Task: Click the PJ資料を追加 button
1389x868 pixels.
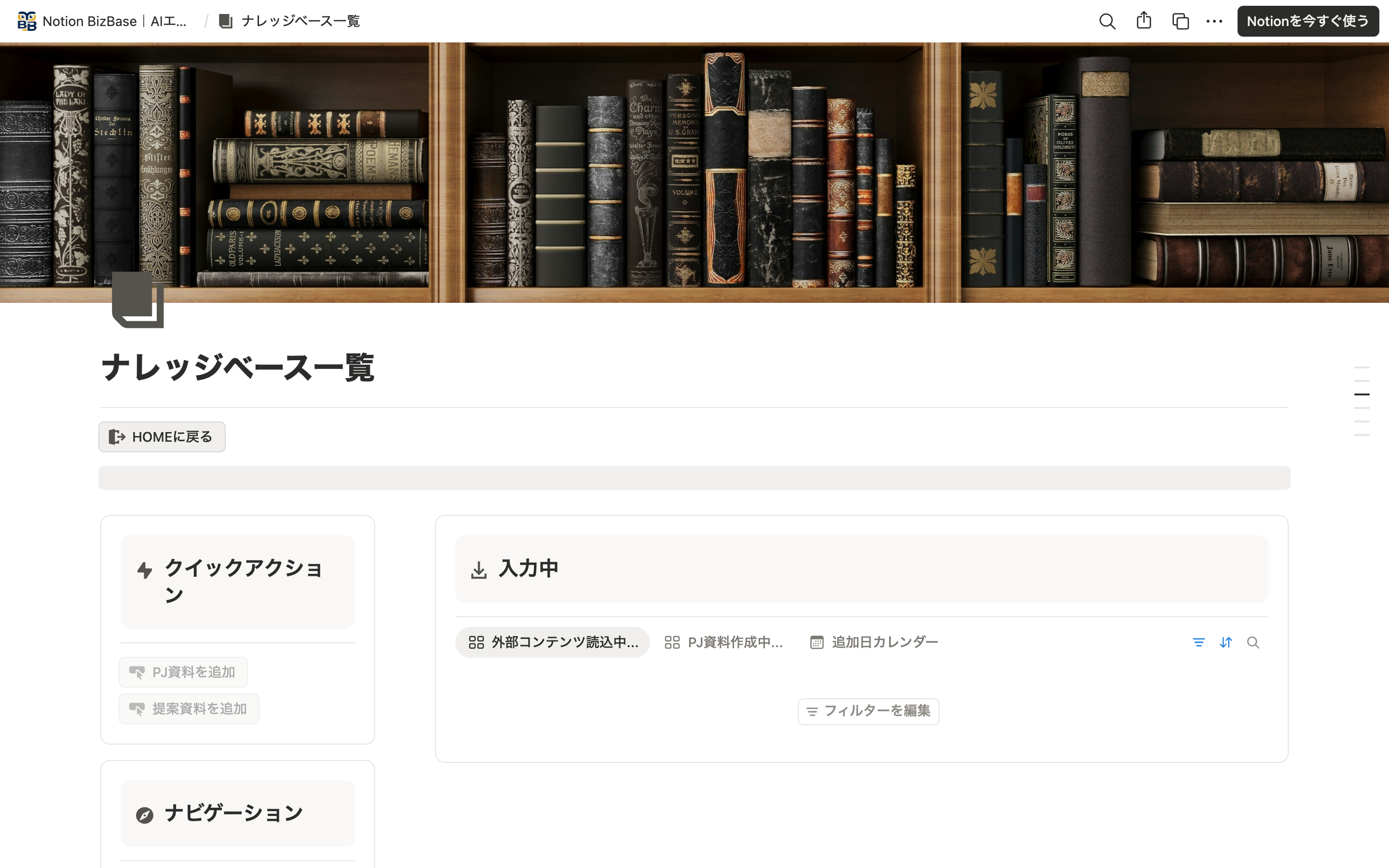Action: tap(183, 672)
